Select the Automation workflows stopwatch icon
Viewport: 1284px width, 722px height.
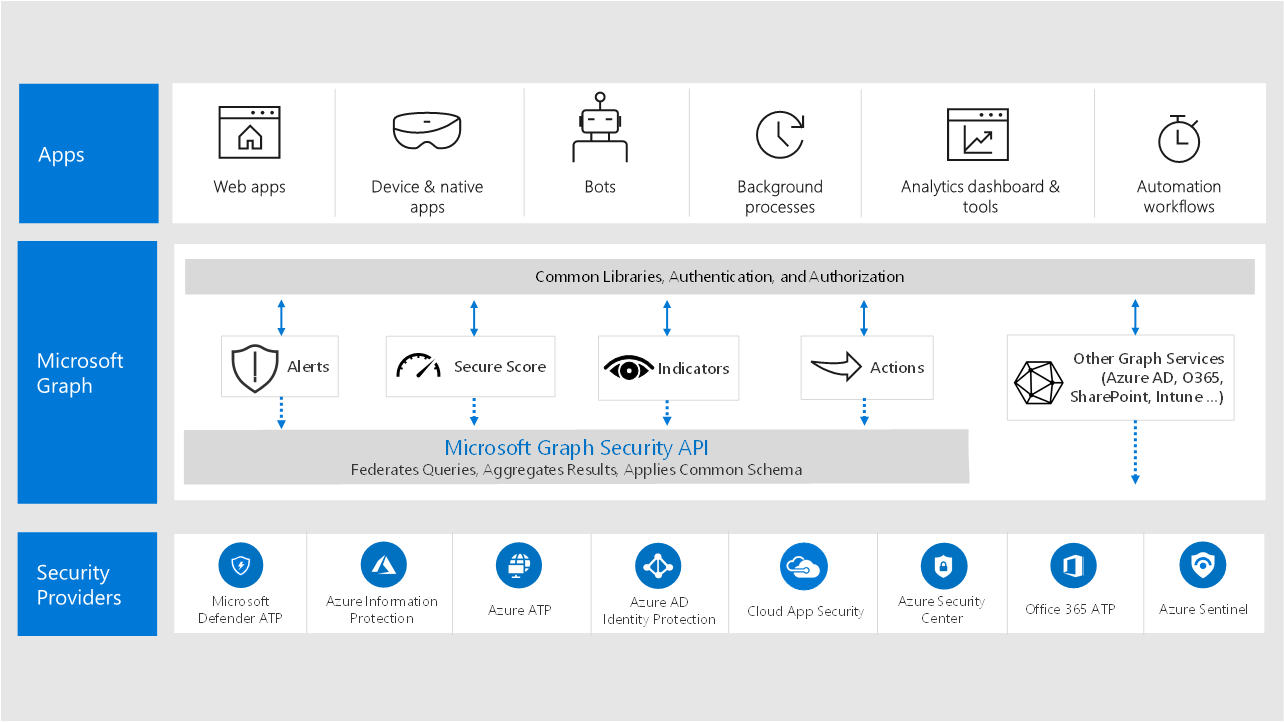click(x=1178, y=138)
